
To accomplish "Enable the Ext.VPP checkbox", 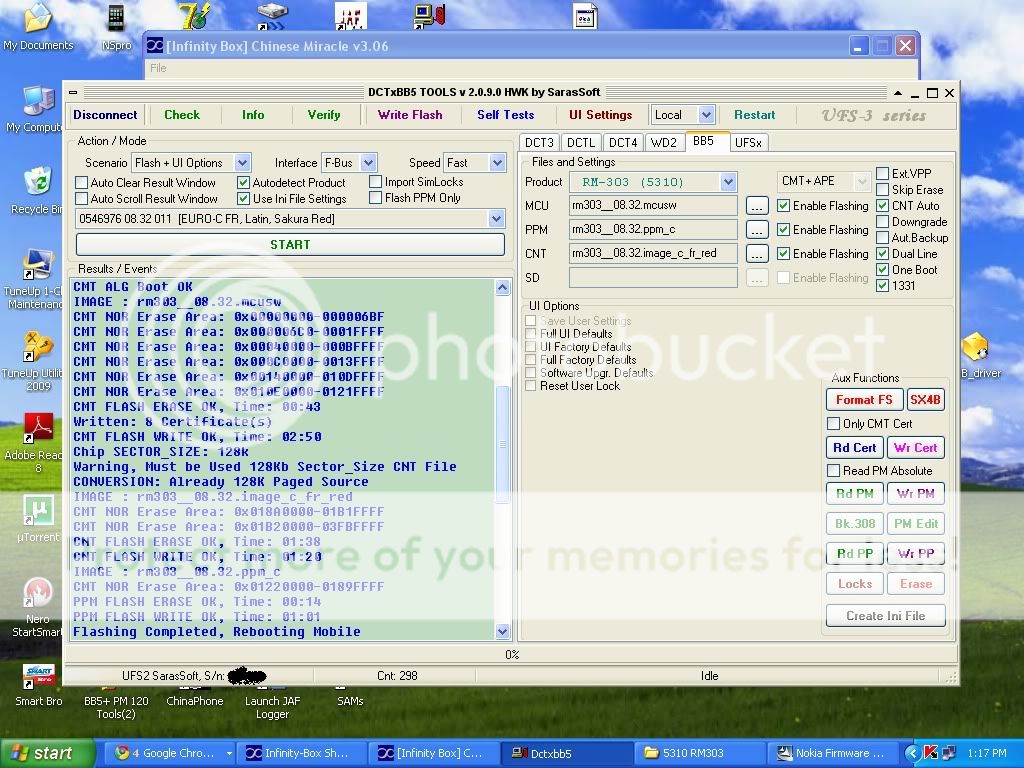I will tap(882, 174).
